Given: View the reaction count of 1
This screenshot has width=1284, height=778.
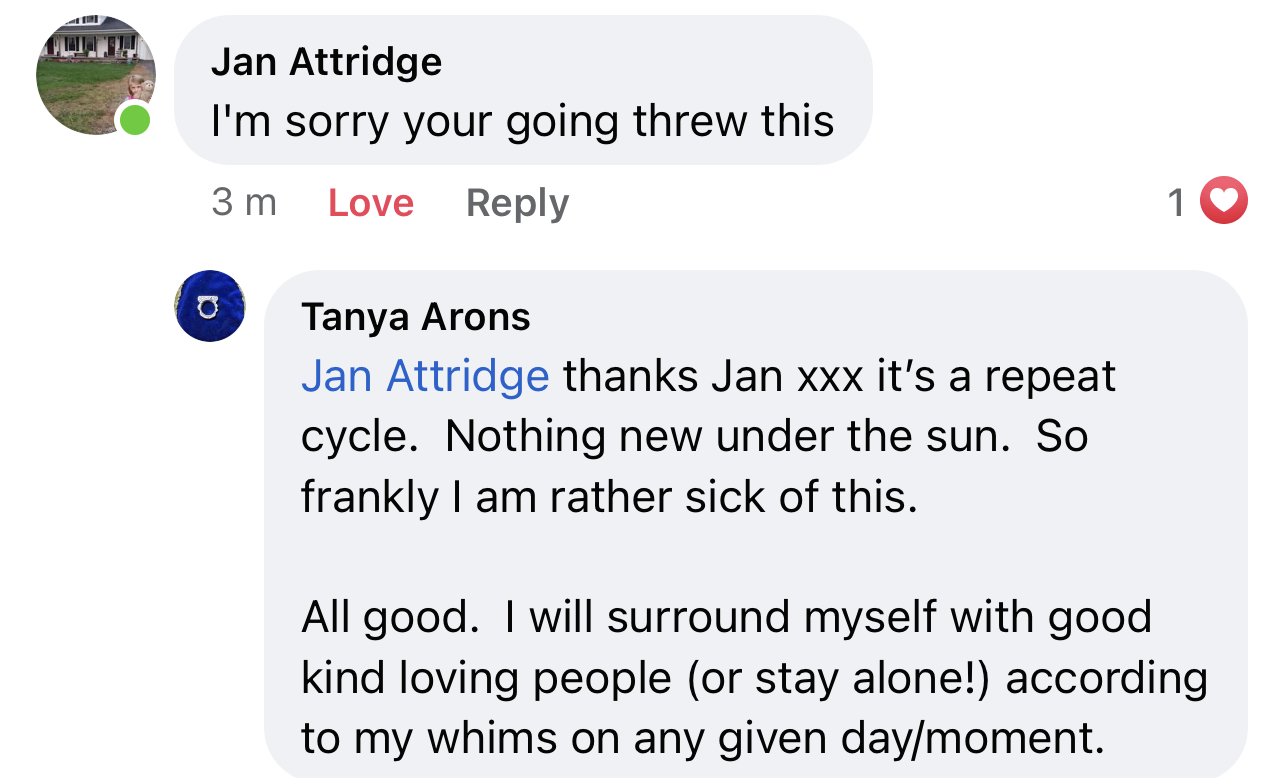Looking at the screenshot, I should (x=1177, y=203).
